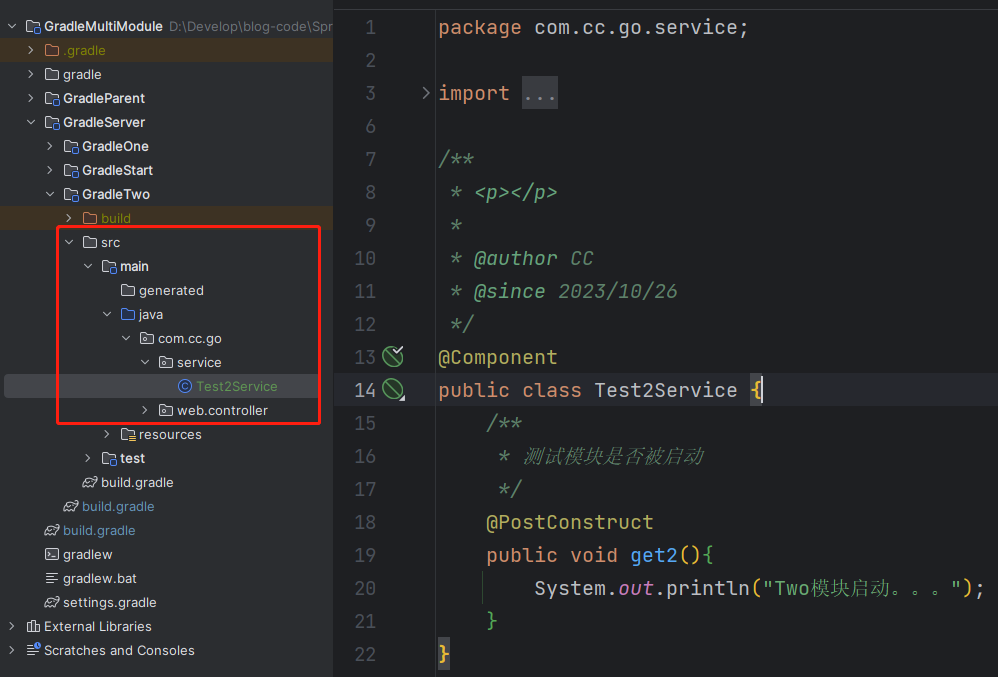Click the gradlew script file icon

point(52,554)
